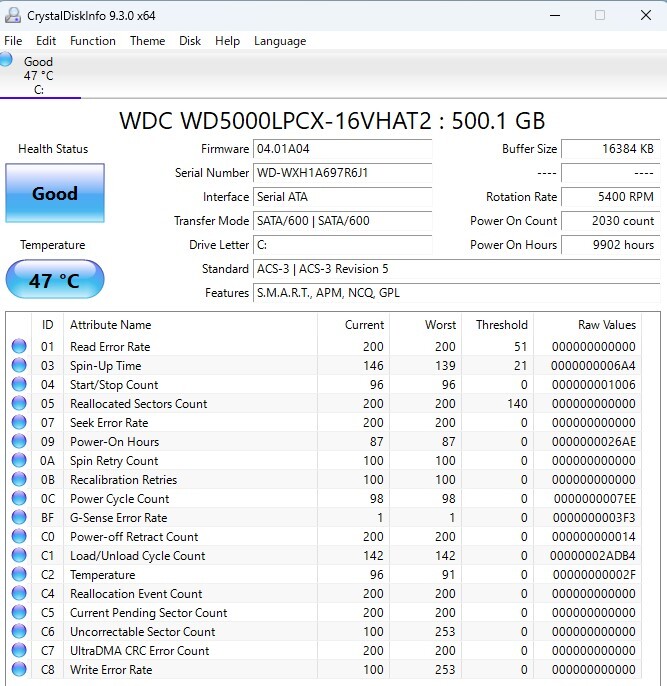This screenshot has width=667, height=686.
Task: Click raw value 00000000002F for Temperature
Action: coord(594,574)
